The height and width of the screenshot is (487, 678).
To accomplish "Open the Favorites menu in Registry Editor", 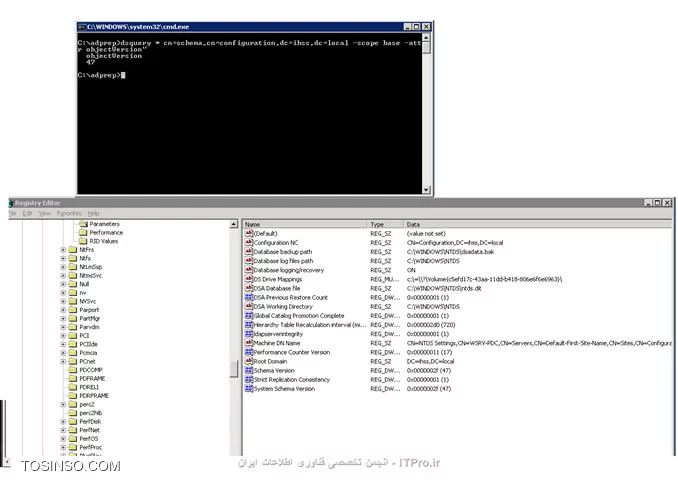I will pos(69,213).
